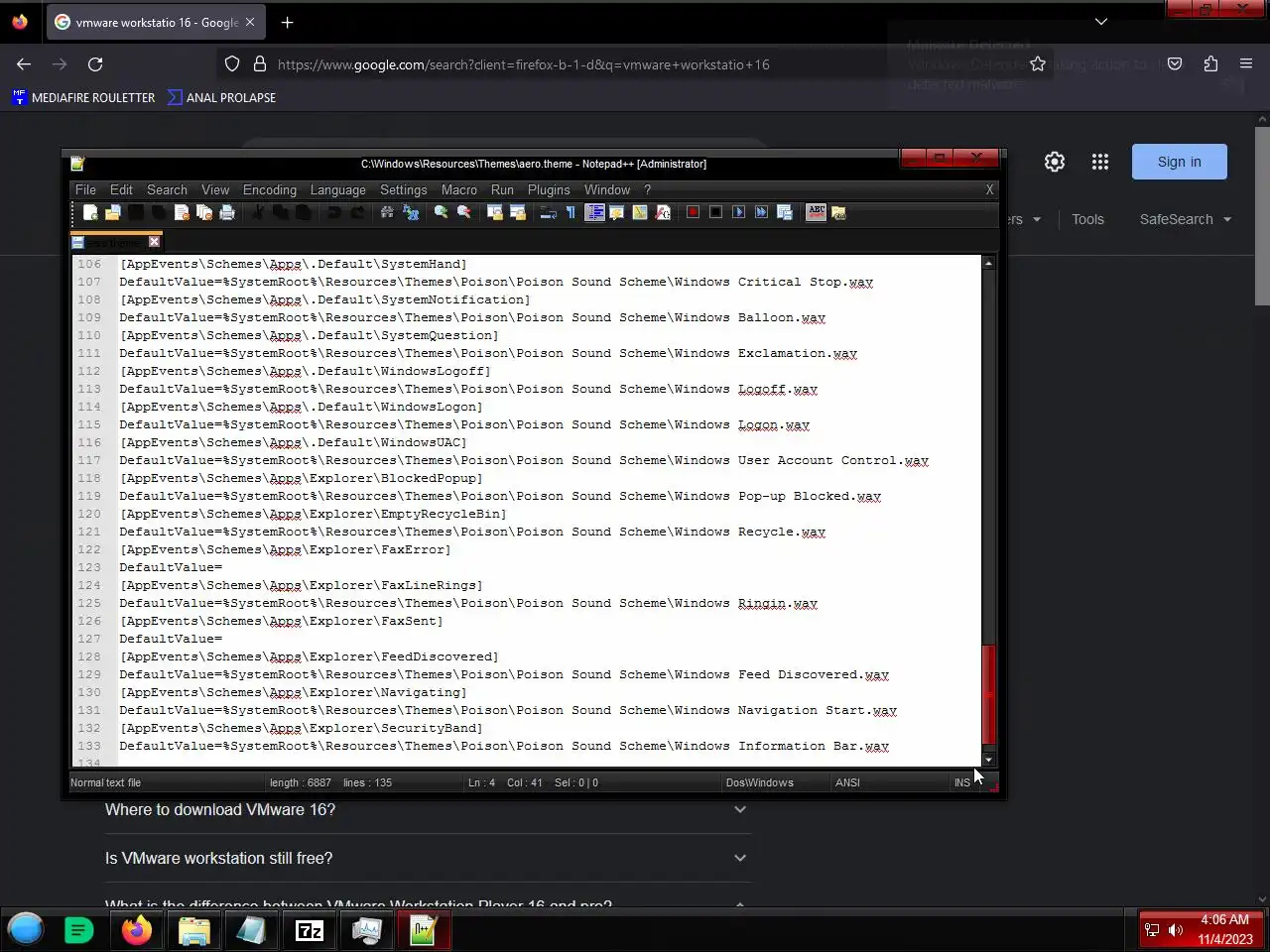
Task: Toggle synchronized vertical scrolling icon
Action: click(494, 212)
